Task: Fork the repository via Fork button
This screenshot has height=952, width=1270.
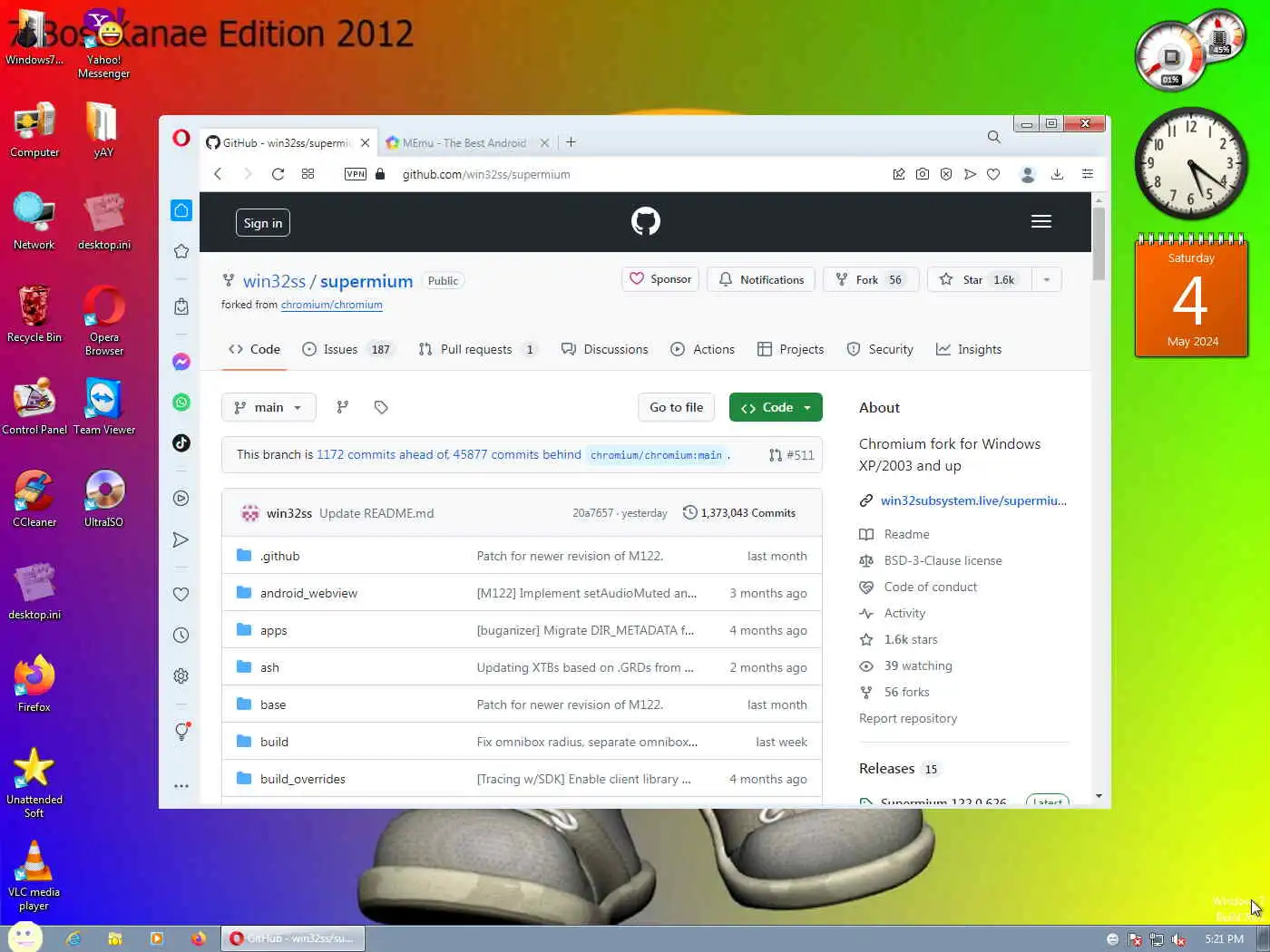Action: [x=871, y=279]
